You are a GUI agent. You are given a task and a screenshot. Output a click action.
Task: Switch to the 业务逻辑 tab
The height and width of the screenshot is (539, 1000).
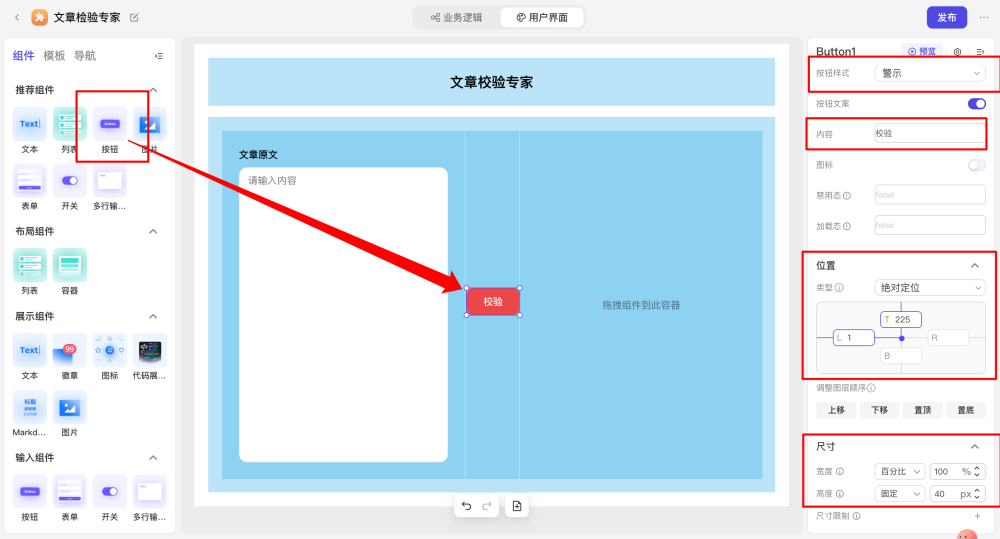pyautogui.click(x=457, y=17)
